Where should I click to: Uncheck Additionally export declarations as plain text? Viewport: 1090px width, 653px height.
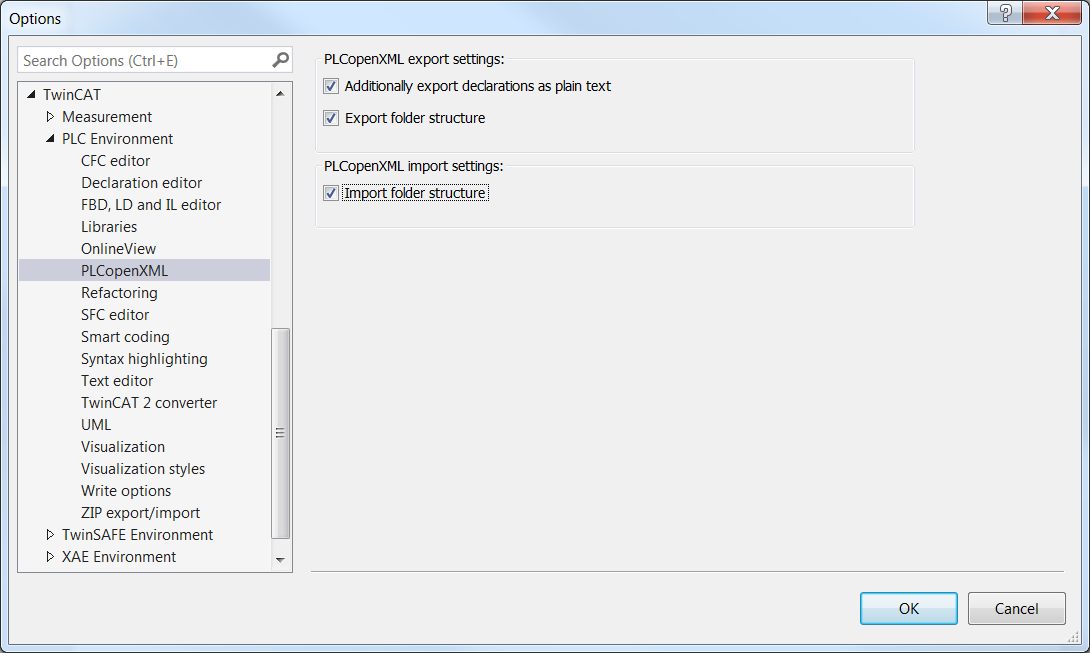pos(331,86)
